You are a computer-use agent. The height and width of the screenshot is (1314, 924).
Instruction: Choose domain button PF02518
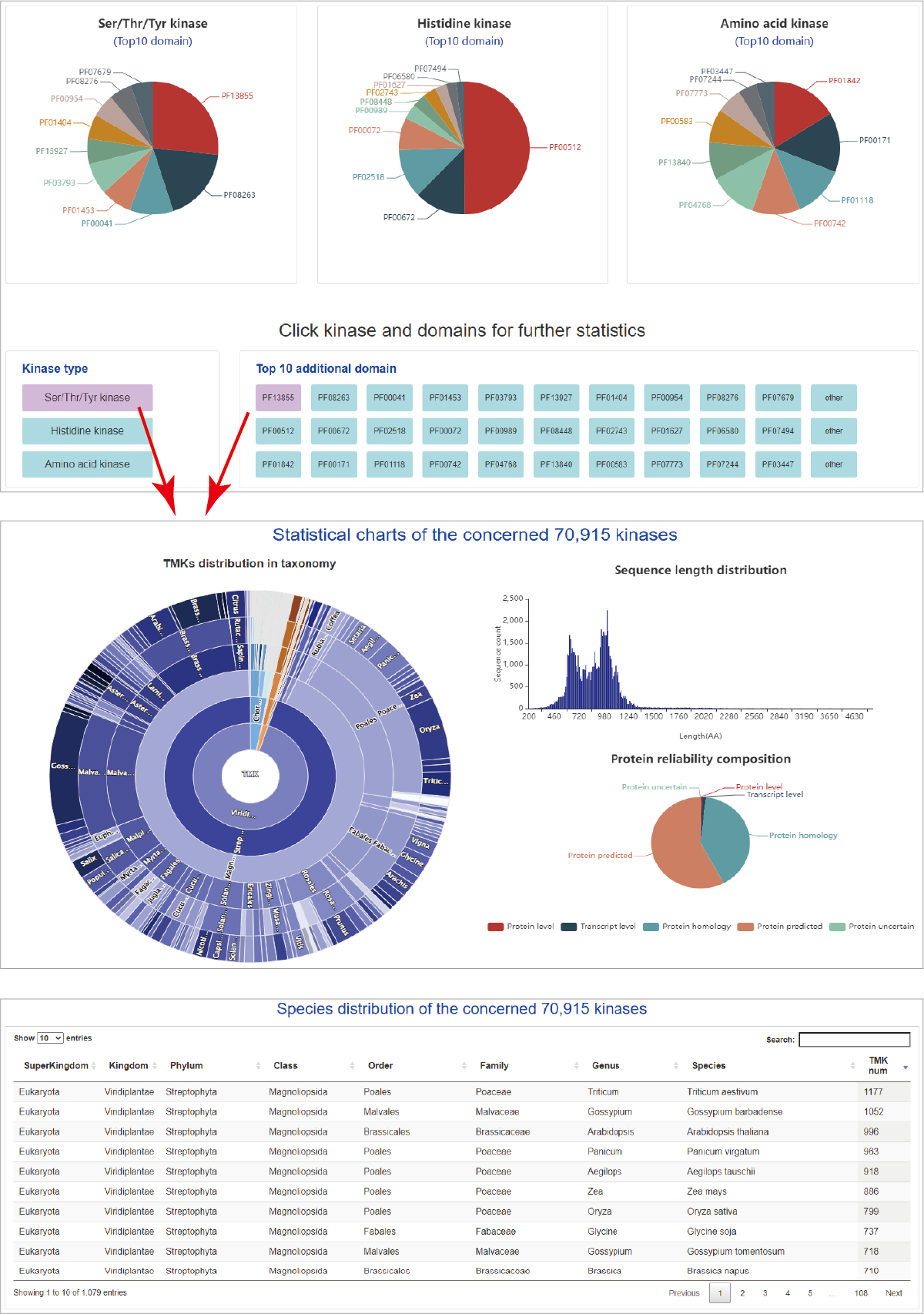390,431
